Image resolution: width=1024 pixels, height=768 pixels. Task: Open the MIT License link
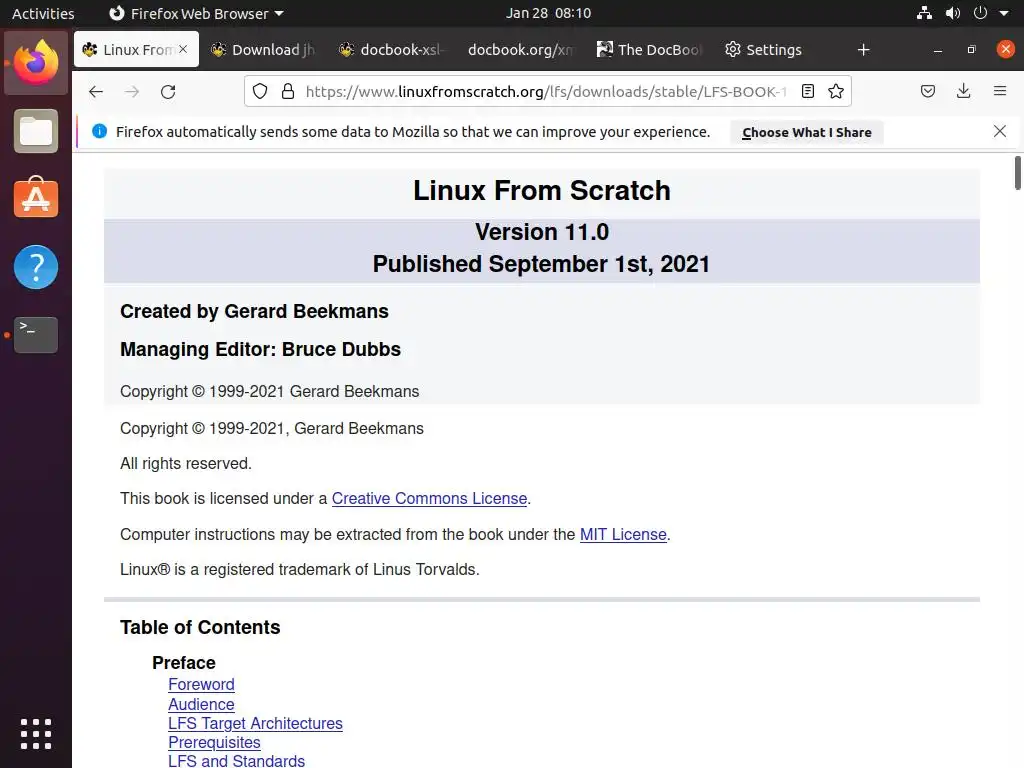tap(623, 534)
